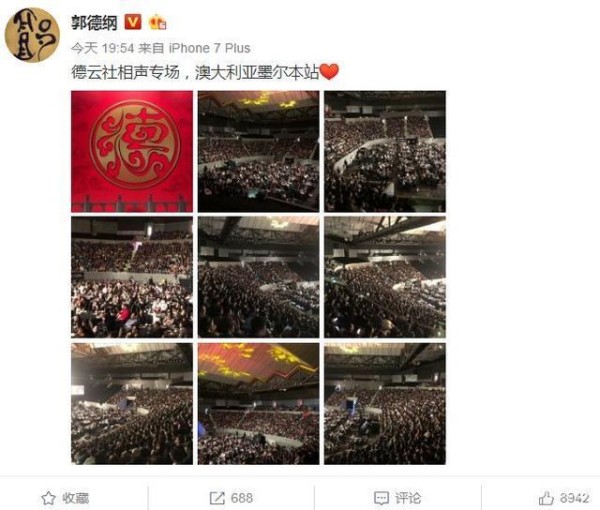Screen dimensions: 600x510
Task: Open the 郭德纲 profile avatar
Action: click(x=32, y=35)
